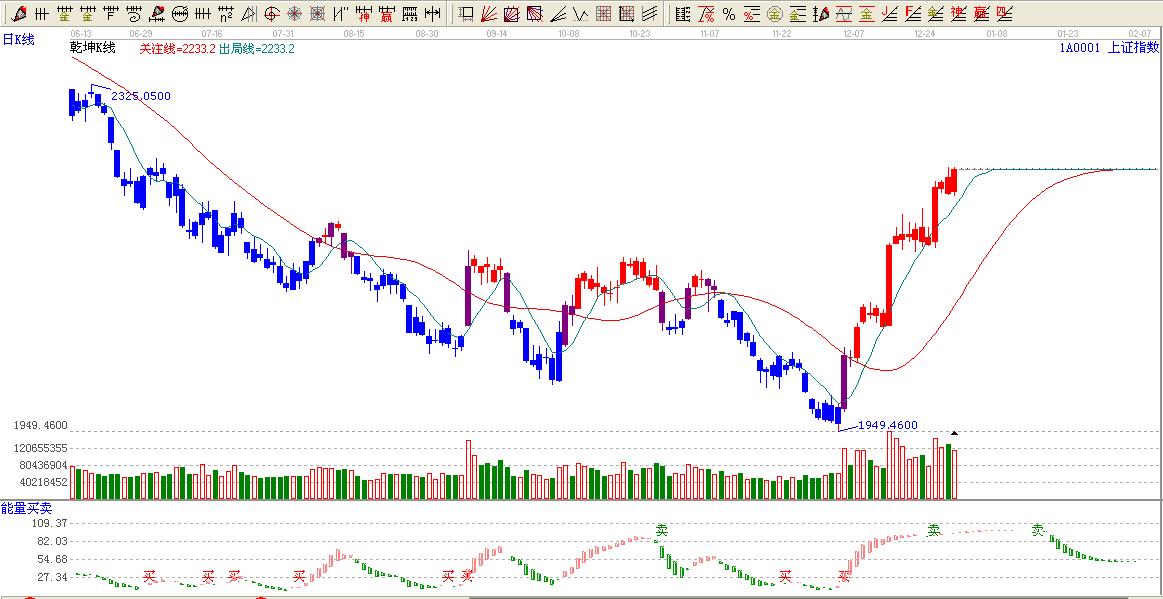This screenshot has width=1163, height=599.
Task: Select the red F with lines icon
Action: point(912,14)
